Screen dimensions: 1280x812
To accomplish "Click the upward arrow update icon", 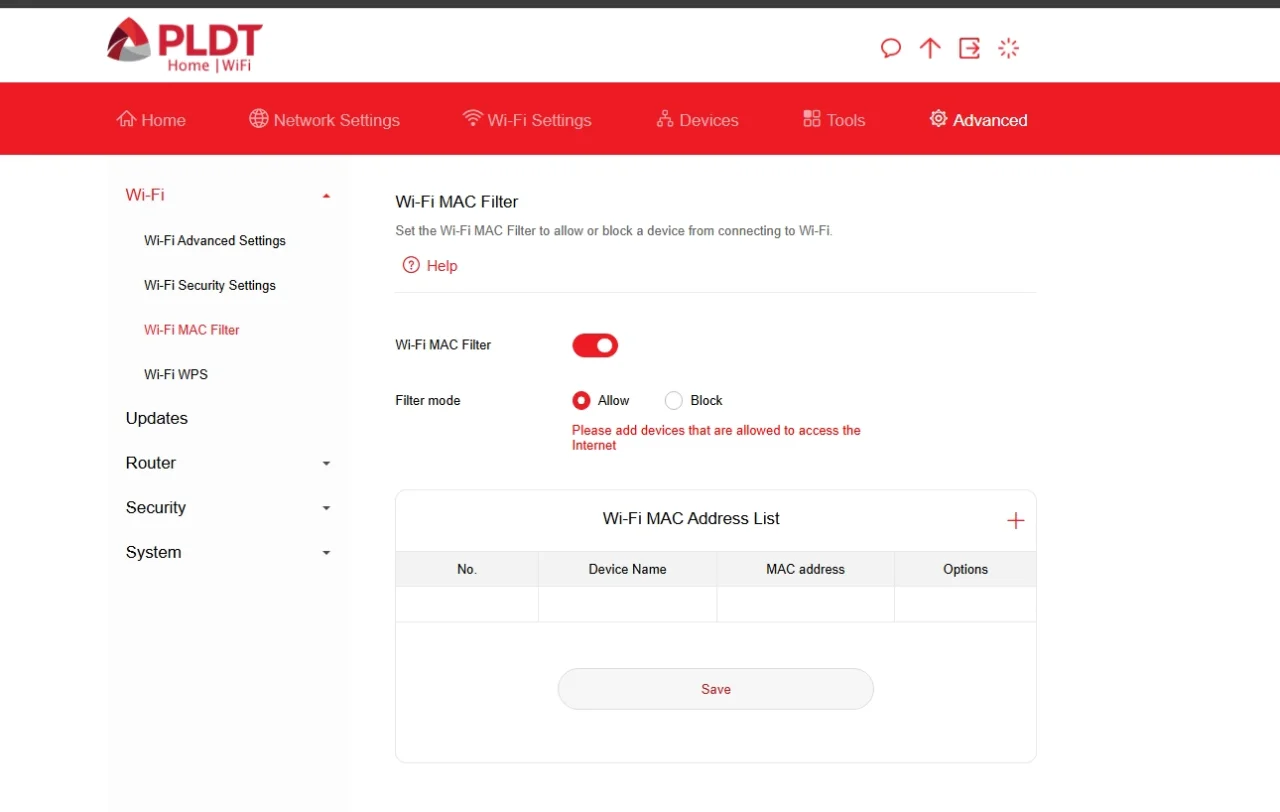I will 930,48.
